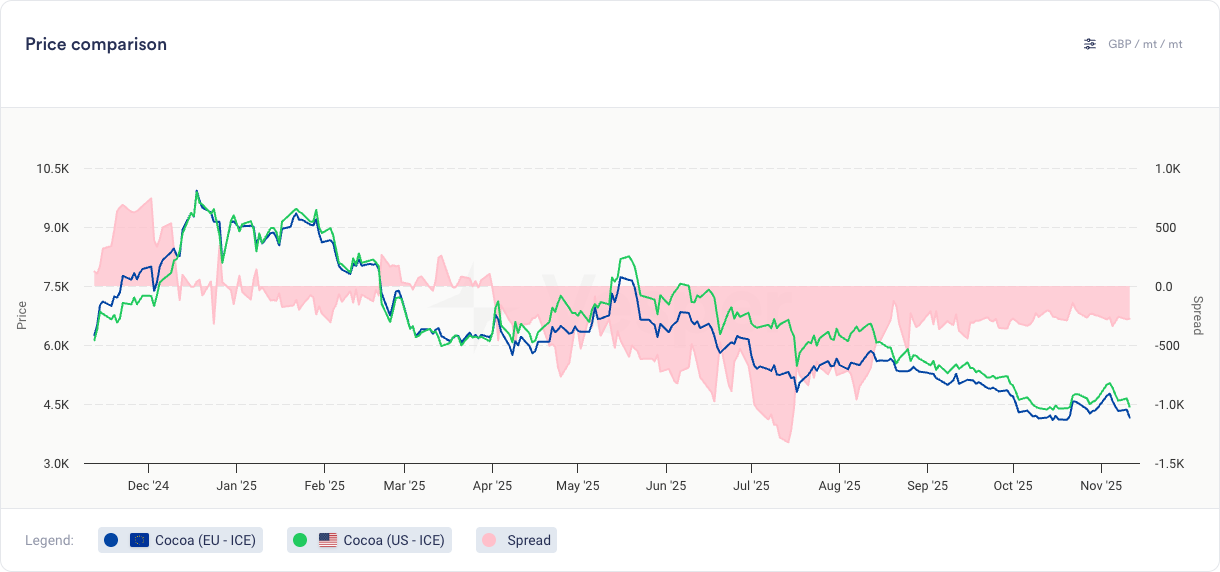Click the blue dot for Cocoa EU
Image resolution: width=1220 pixels, height=572 pixels.
coord(111,540)
